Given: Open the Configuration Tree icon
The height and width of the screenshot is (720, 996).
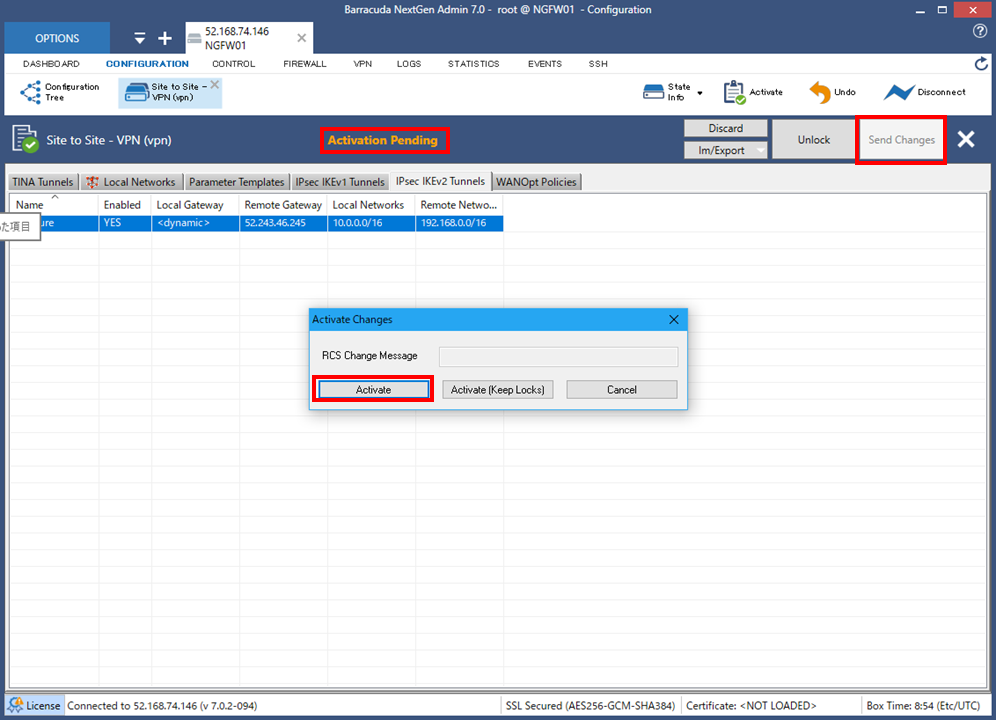Looking at the screenshot, I should click(x=30, y=92).
